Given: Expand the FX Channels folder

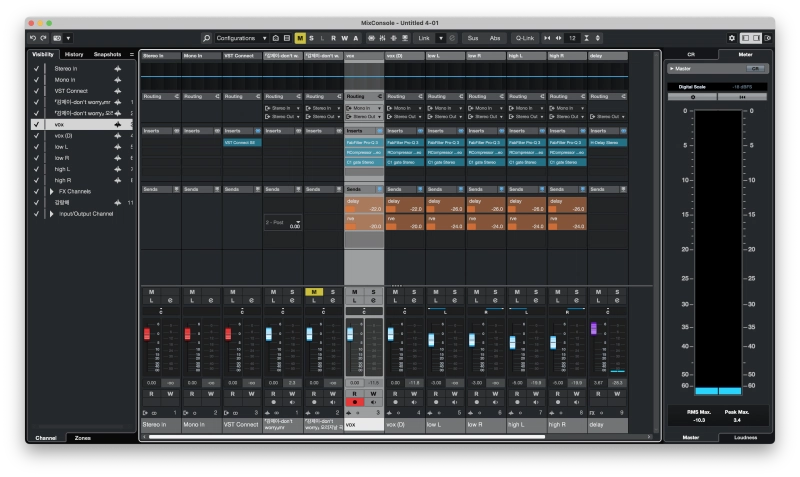Looking at the screenshot, I should [x=52, y=192].
